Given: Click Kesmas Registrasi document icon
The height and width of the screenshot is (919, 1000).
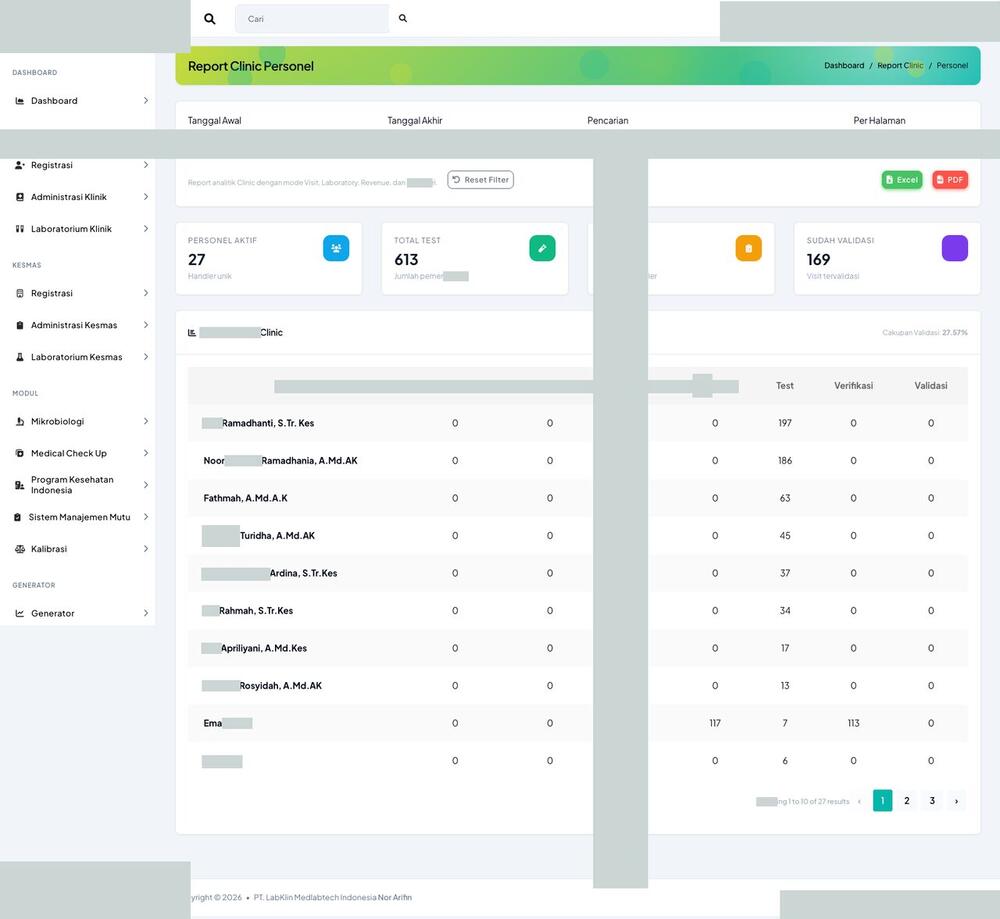Looking at the screenshot, I should 20,293.
